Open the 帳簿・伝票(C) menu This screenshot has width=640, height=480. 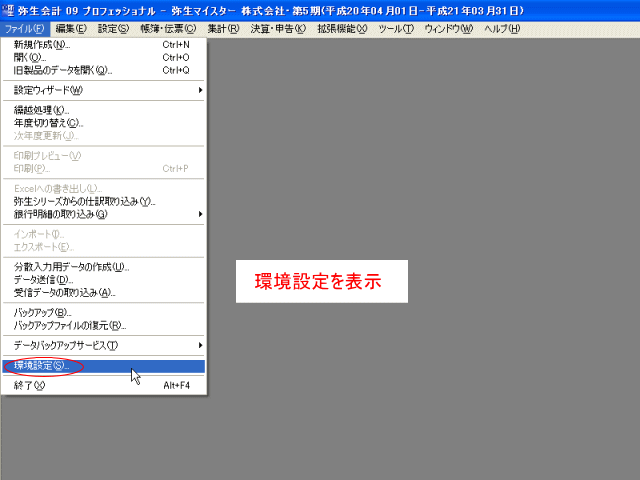(168, 29)
